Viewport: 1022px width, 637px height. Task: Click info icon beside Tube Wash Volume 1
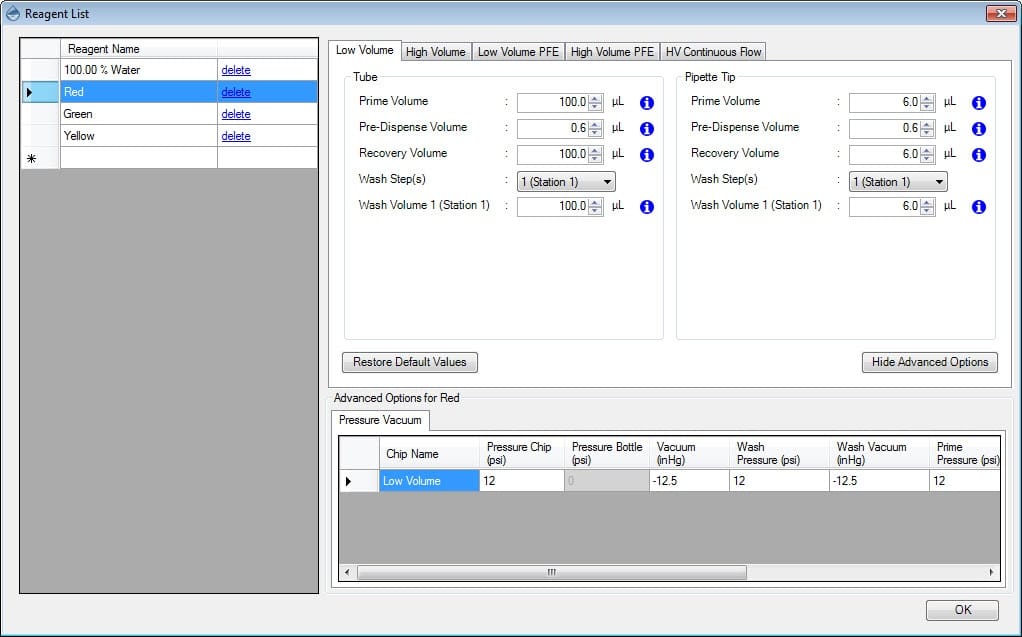[646, 207]
